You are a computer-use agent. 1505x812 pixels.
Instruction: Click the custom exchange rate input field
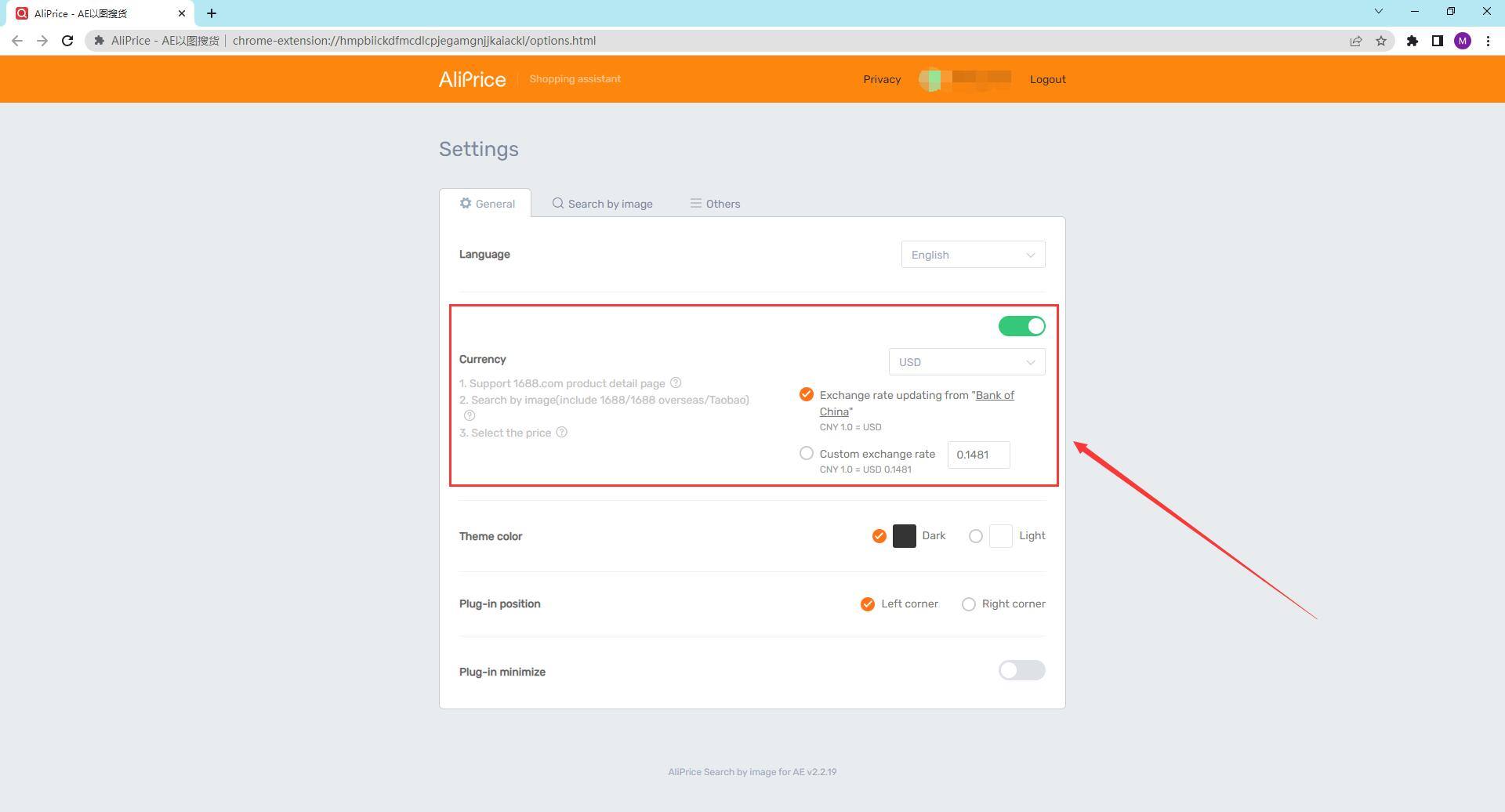point(978,455)
